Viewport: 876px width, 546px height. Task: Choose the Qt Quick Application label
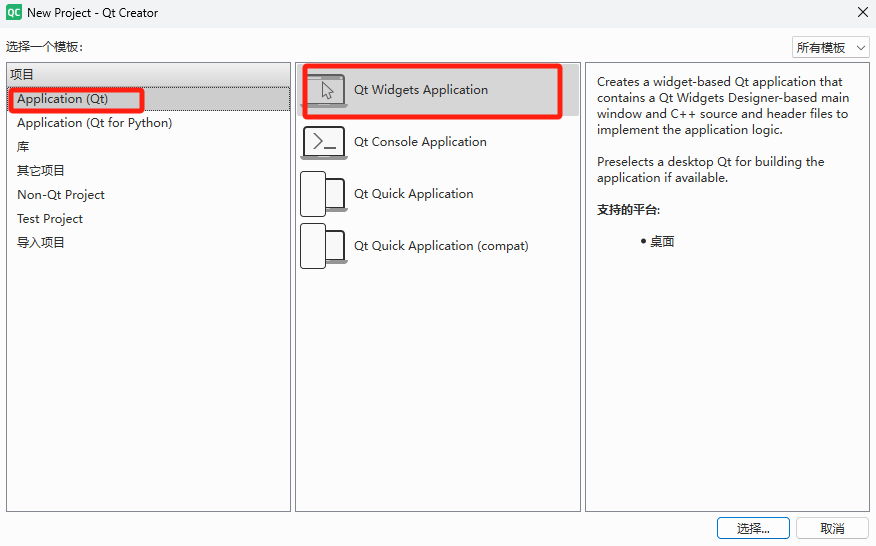[413, 194]
